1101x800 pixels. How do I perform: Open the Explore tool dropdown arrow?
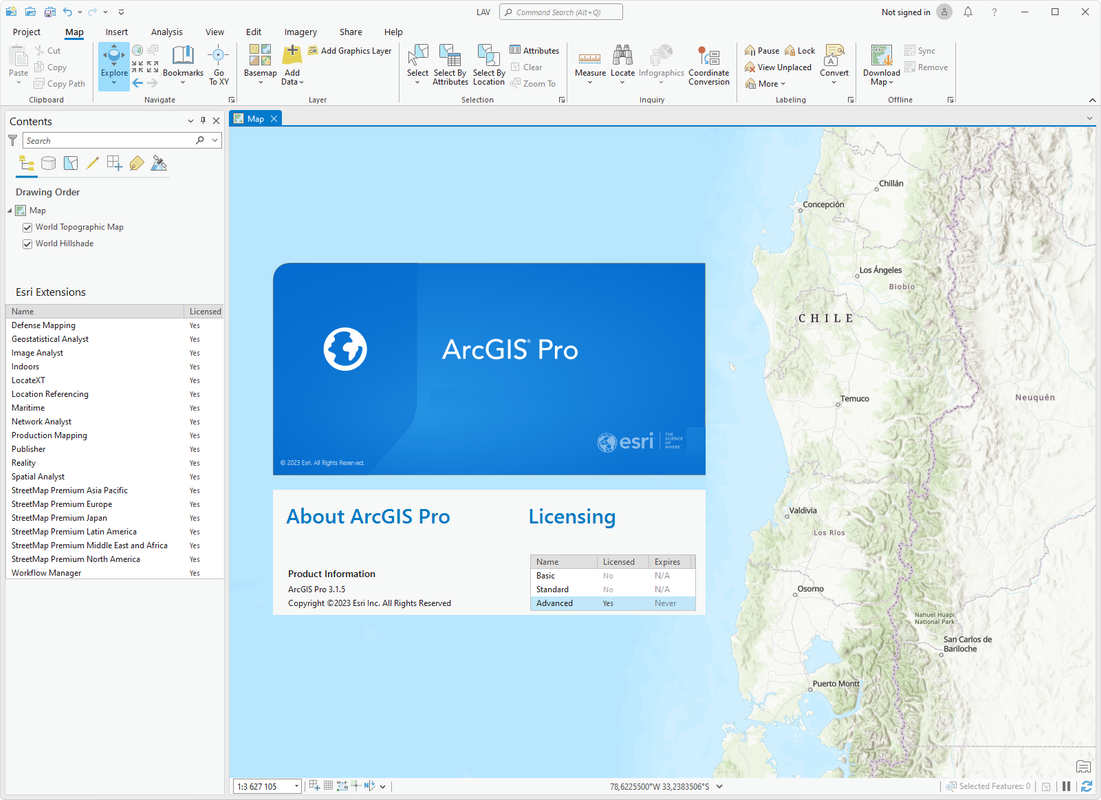[x=114, y=83]
